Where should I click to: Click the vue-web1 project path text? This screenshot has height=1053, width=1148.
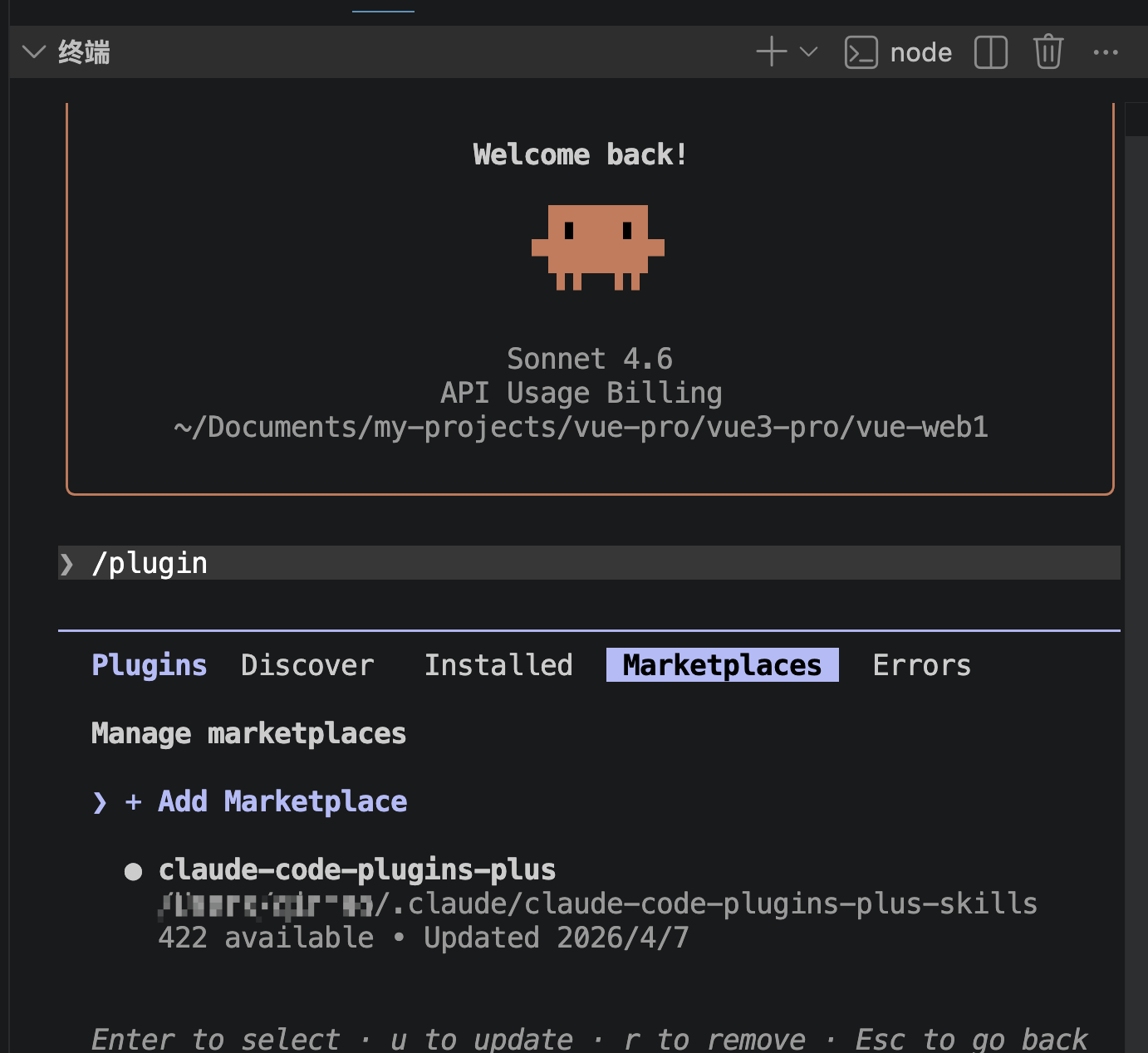click(x=581, y=427)
